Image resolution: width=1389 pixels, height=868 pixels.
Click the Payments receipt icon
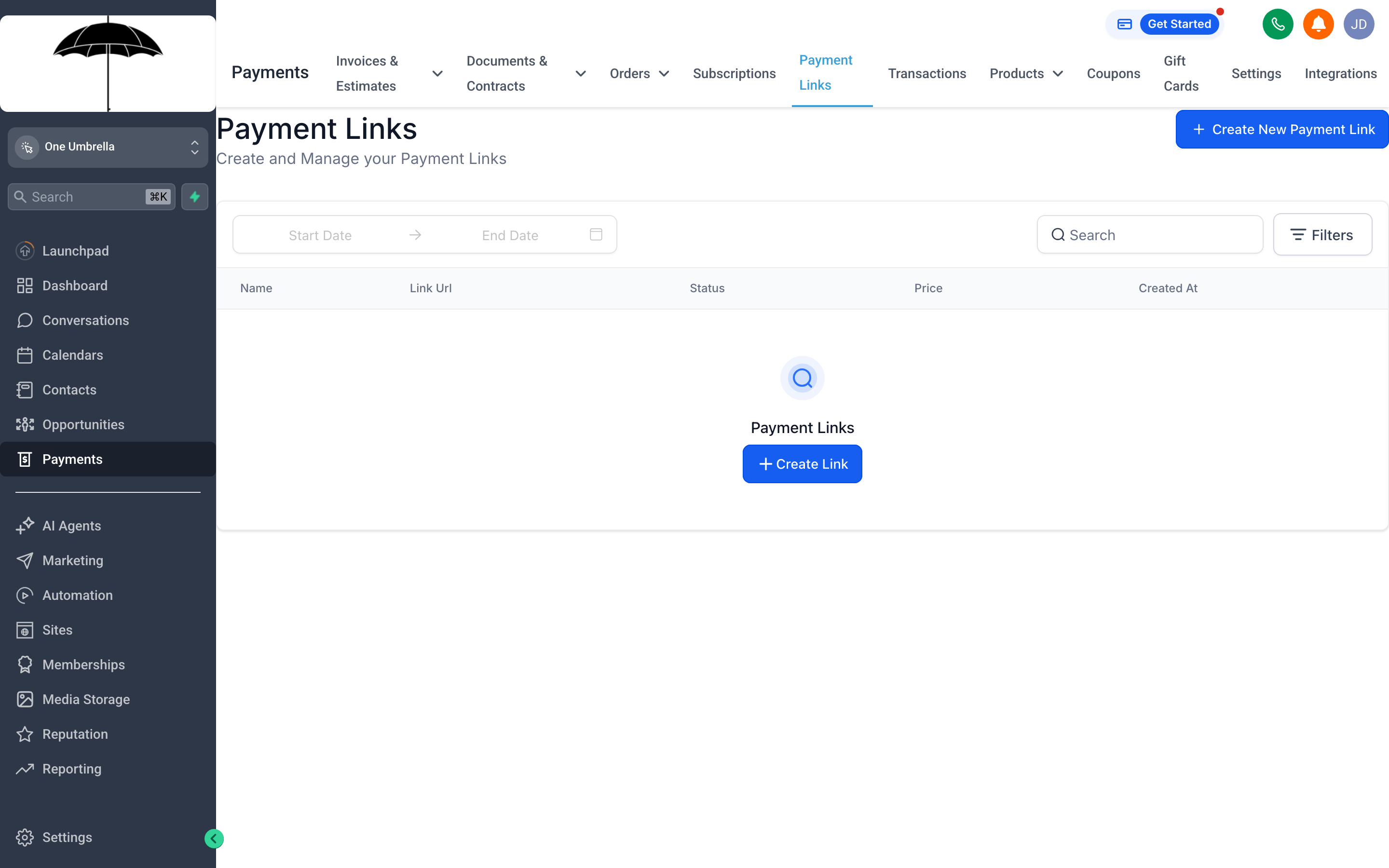point(25,459)
